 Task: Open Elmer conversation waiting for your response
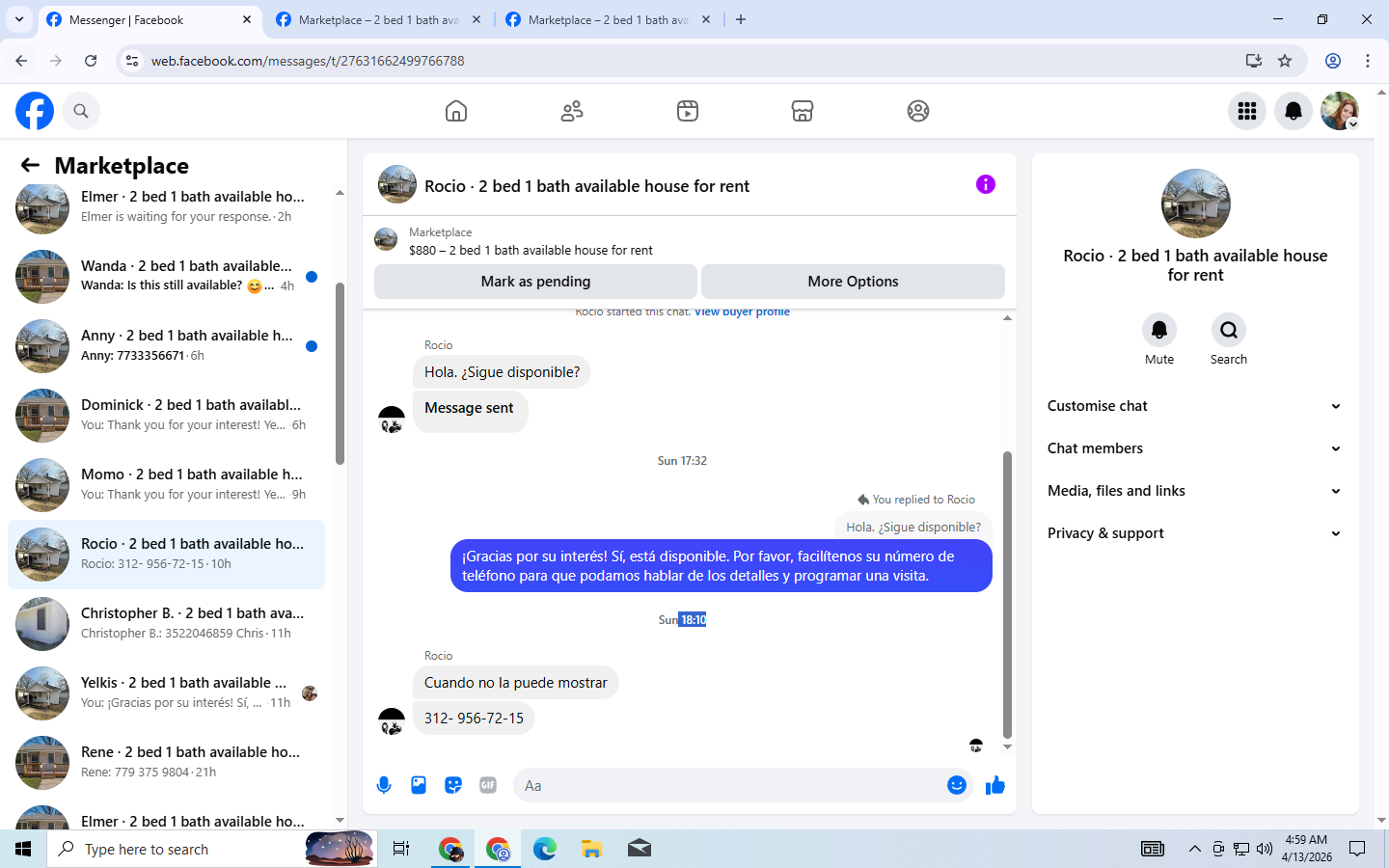click(166, 207)
